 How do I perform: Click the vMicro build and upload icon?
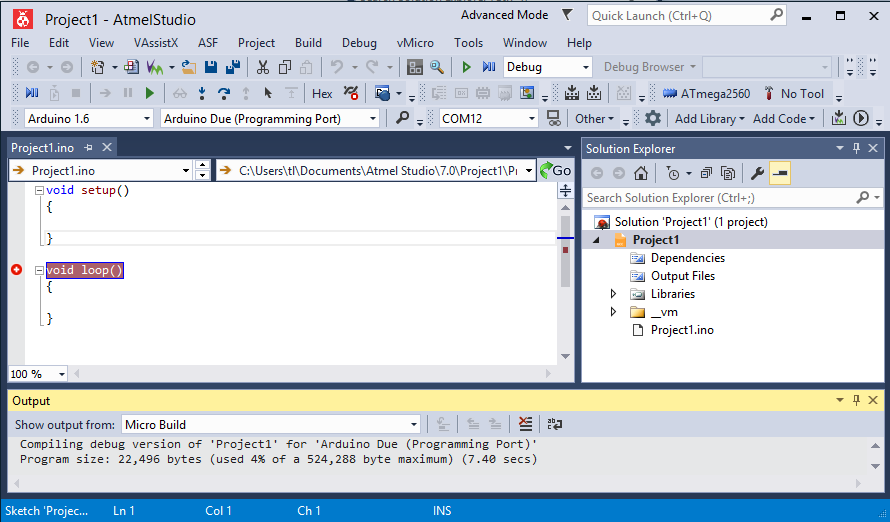click(x=838, y=119)
